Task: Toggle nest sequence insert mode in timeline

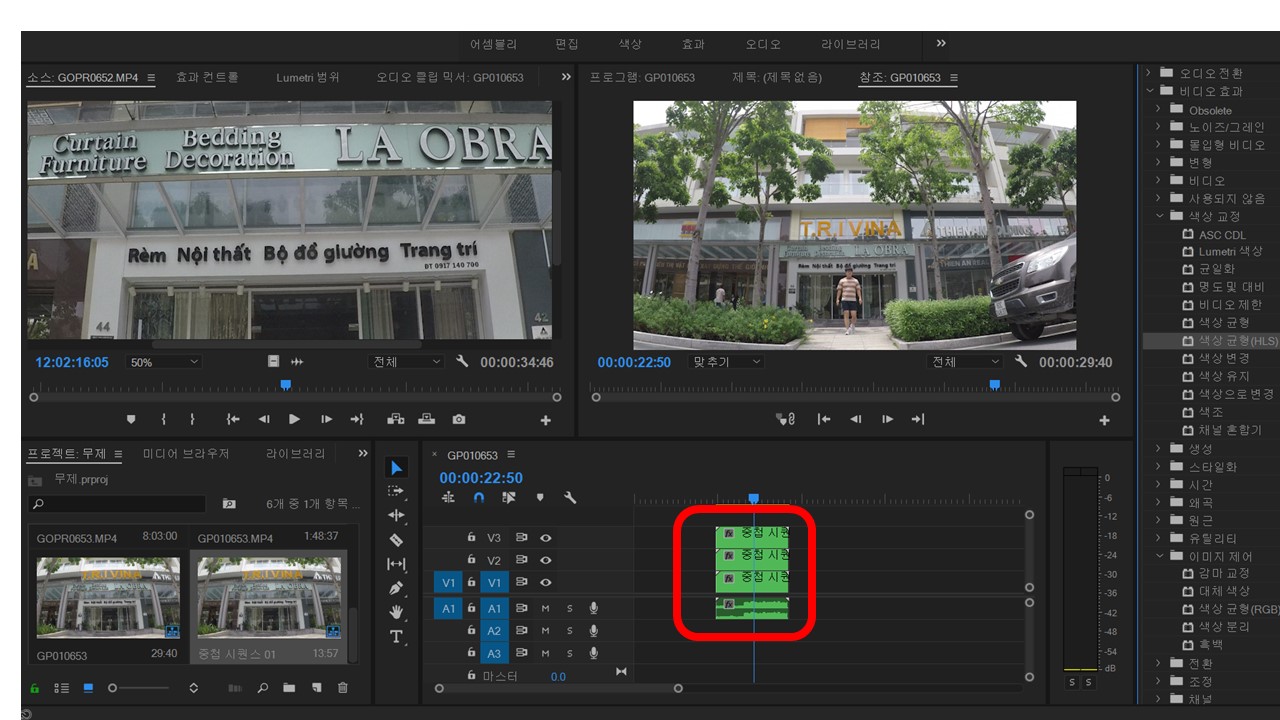Action: [448, 497]
